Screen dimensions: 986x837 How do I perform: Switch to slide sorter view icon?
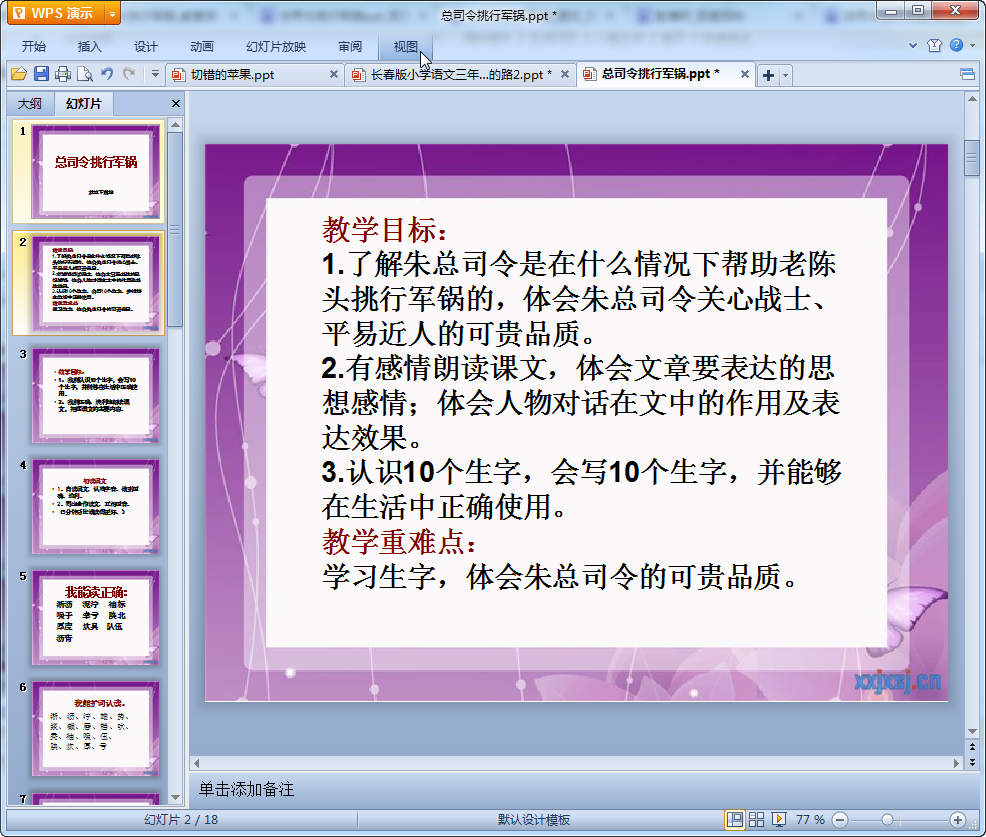click(x=756, y=819)
